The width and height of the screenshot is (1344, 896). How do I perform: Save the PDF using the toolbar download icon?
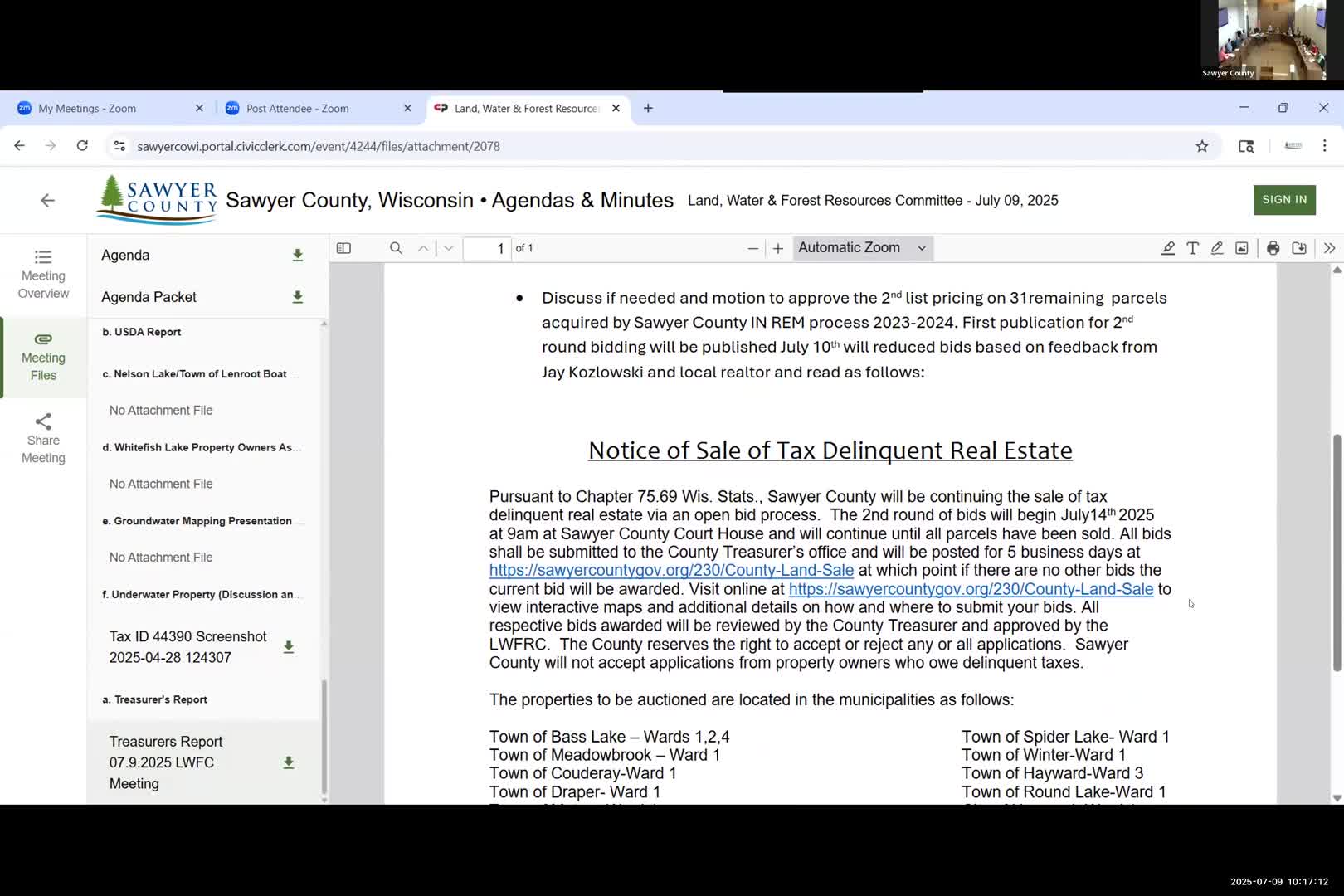coord(1299,248)
